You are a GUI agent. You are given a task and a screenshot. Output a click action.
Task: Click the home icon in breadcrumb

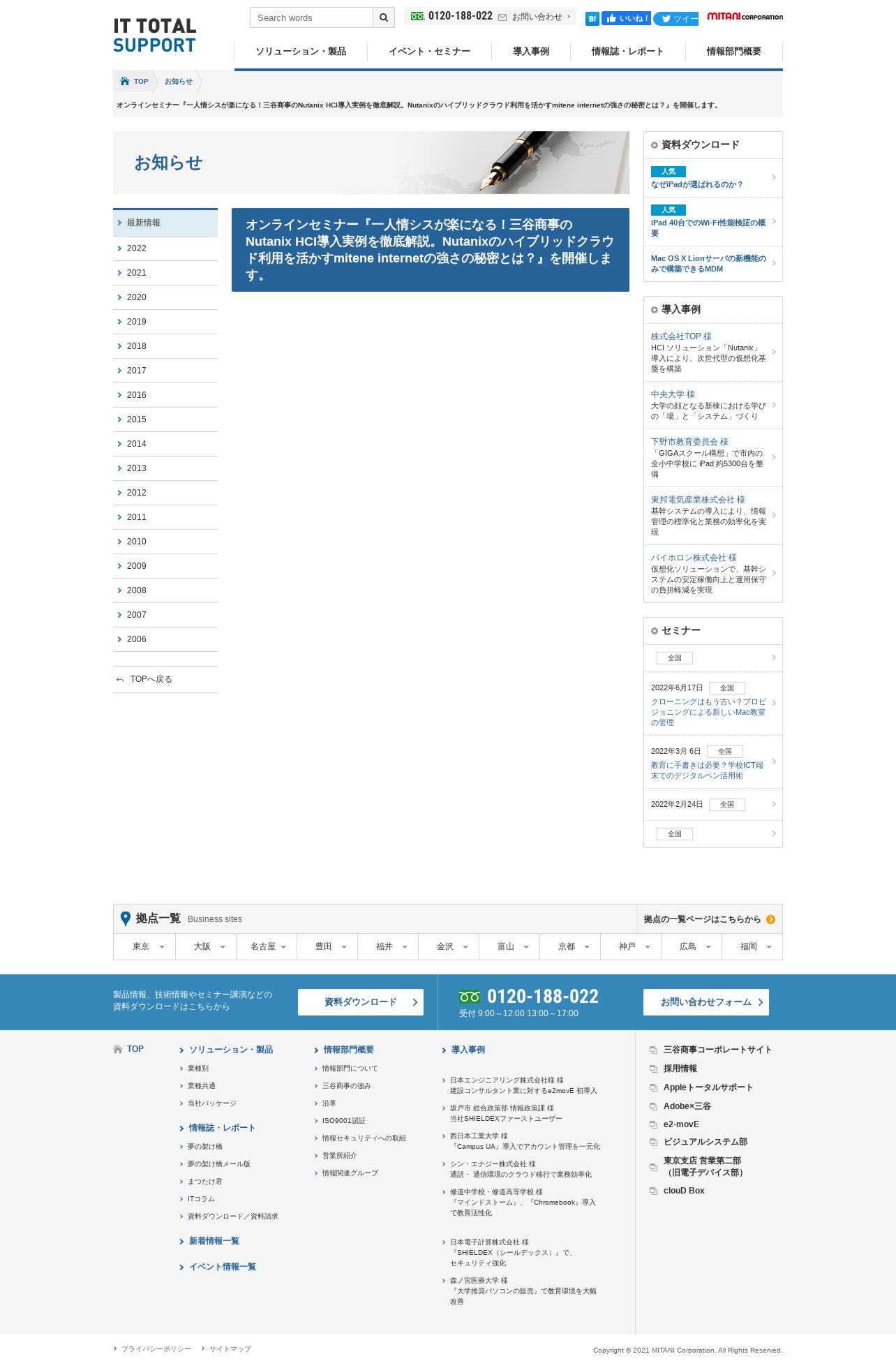coord(124,81)
